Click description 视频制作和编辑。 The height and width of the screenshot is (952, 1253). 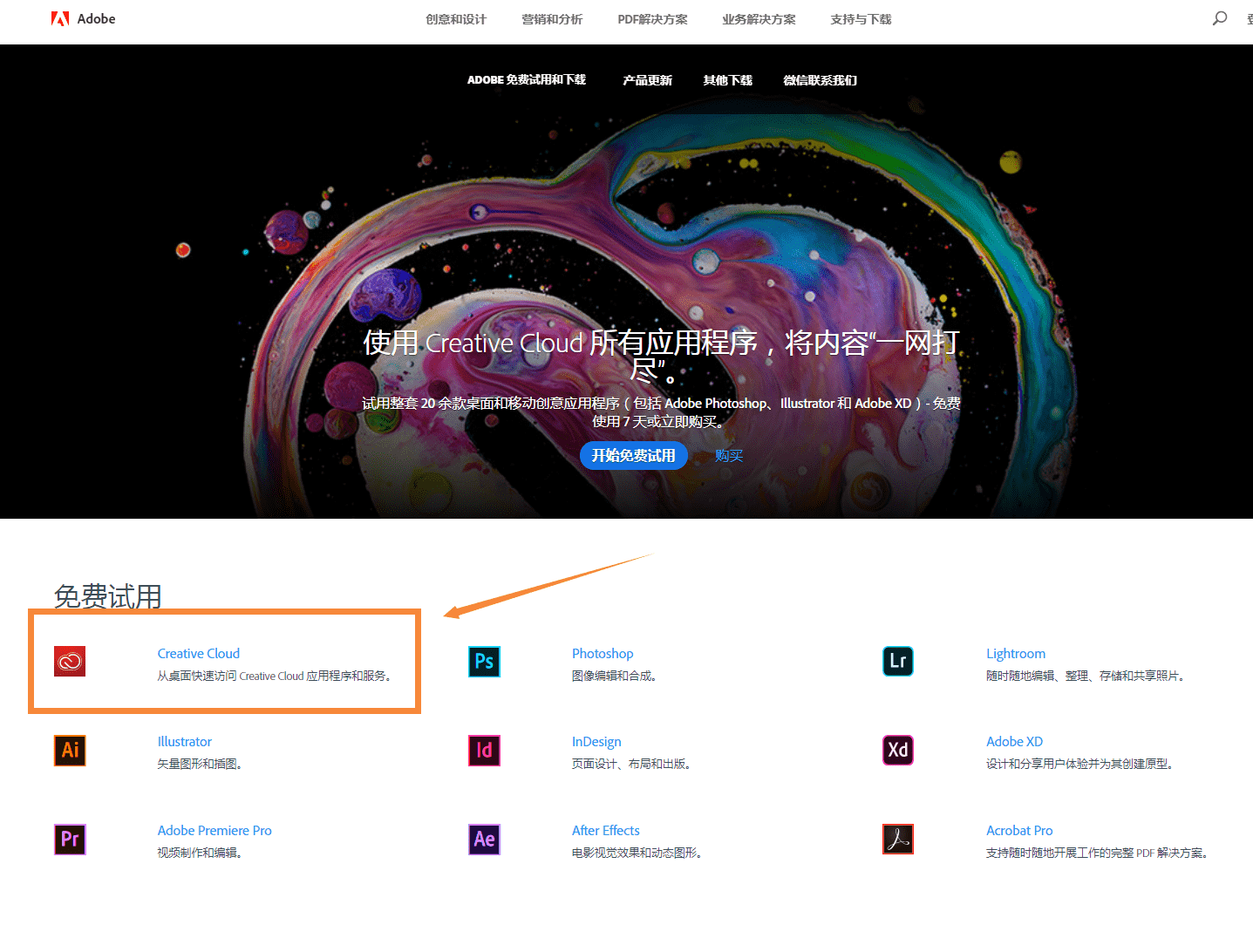[200, 853]
